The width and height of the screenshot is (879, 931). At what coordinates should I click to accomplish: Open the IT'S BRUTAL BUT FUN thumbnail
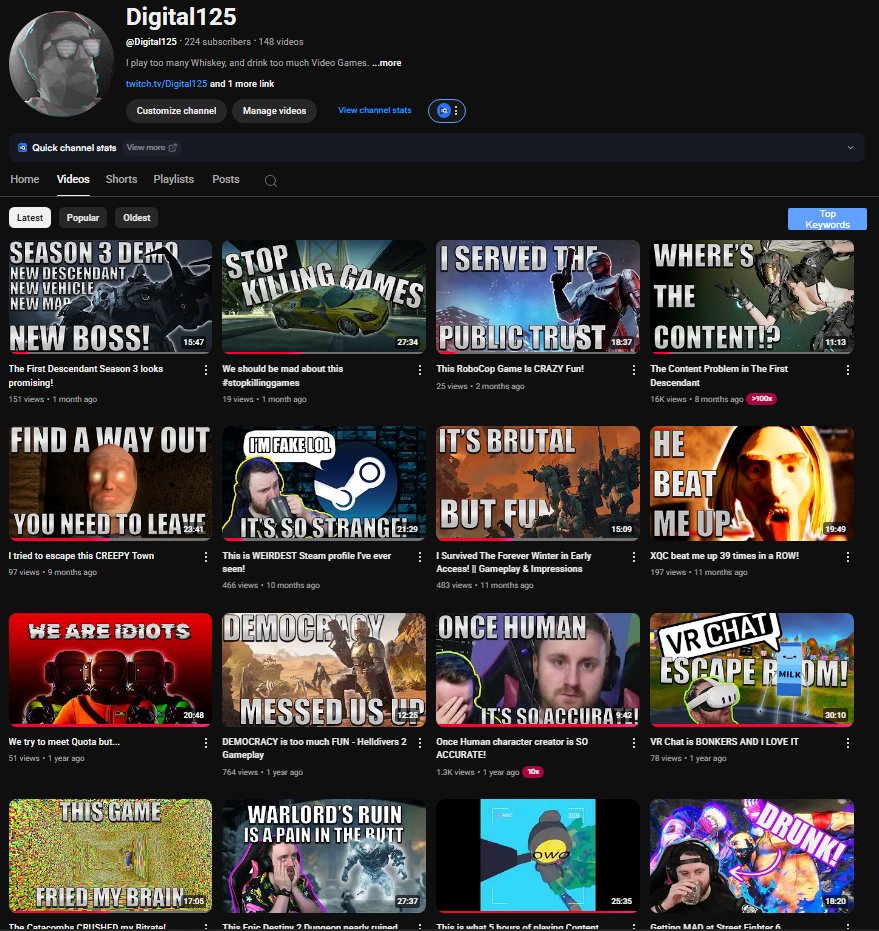point(538,483)
